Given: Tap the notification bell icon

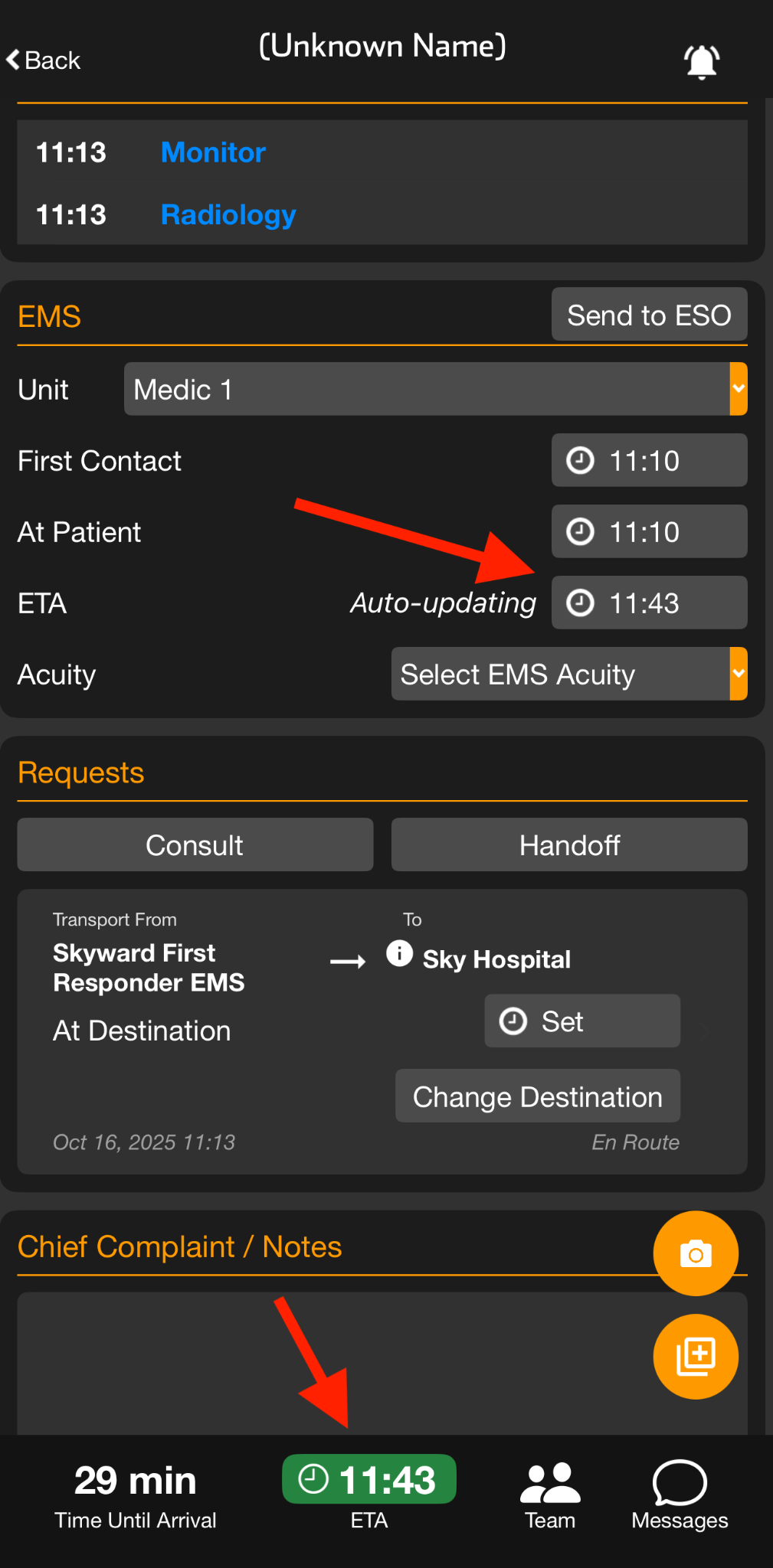Looking at the screenshot, I should 701,61.
